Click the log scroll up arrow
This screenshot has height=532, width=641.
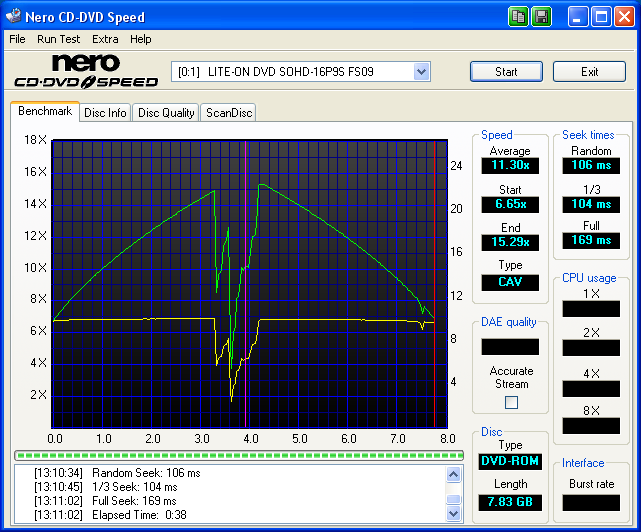[454, 474]
